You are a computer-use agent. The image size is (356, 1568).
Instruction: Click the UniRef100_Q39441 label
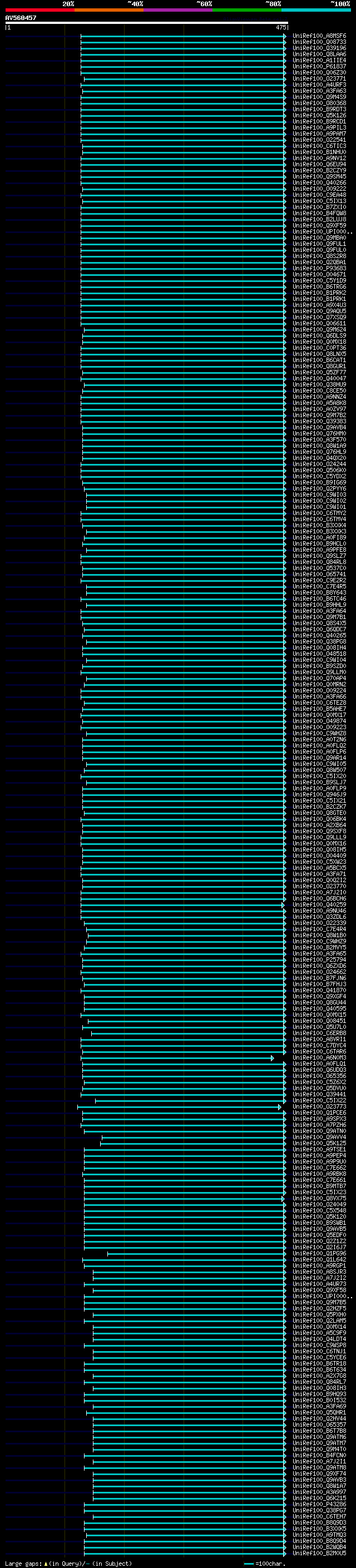319,1094
